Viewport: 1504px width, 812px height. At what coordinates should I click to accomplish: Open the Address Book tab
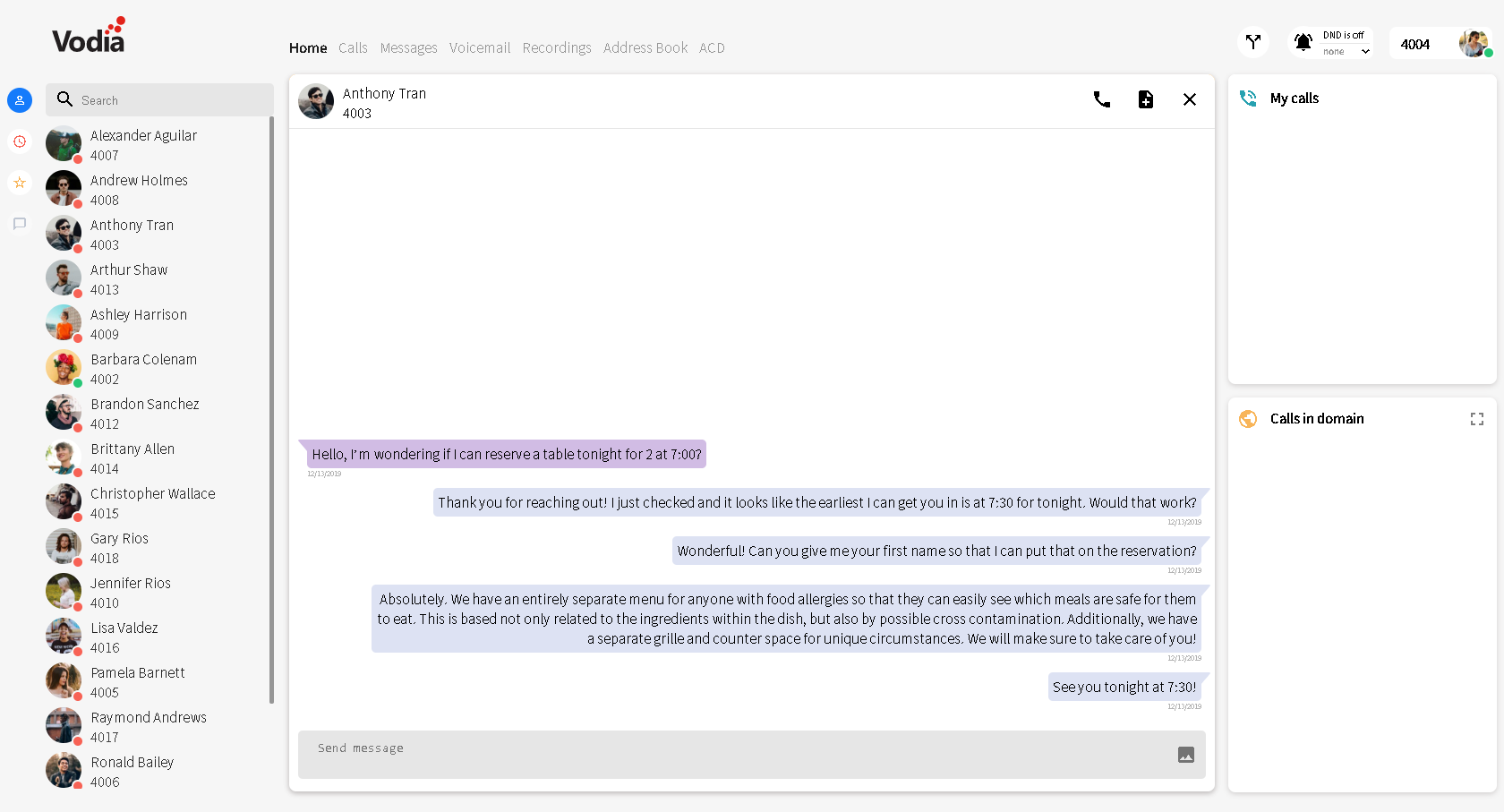(645, 48)
